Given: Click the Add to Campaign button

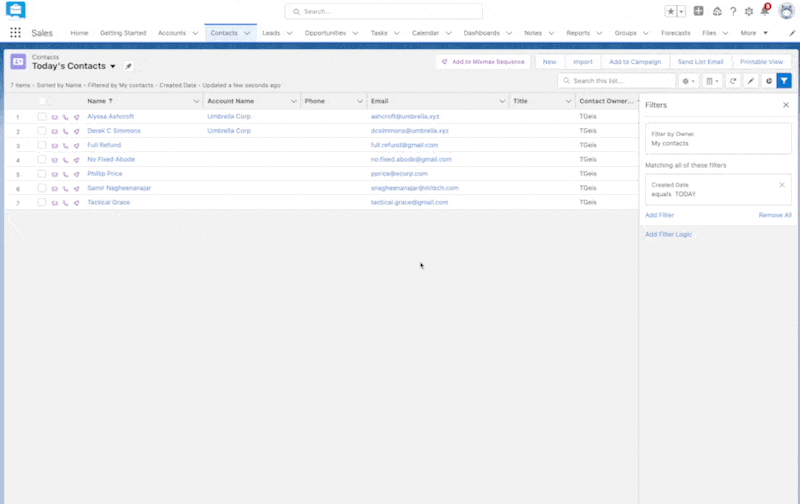Looking at the screenshot, I should (633, 62).
